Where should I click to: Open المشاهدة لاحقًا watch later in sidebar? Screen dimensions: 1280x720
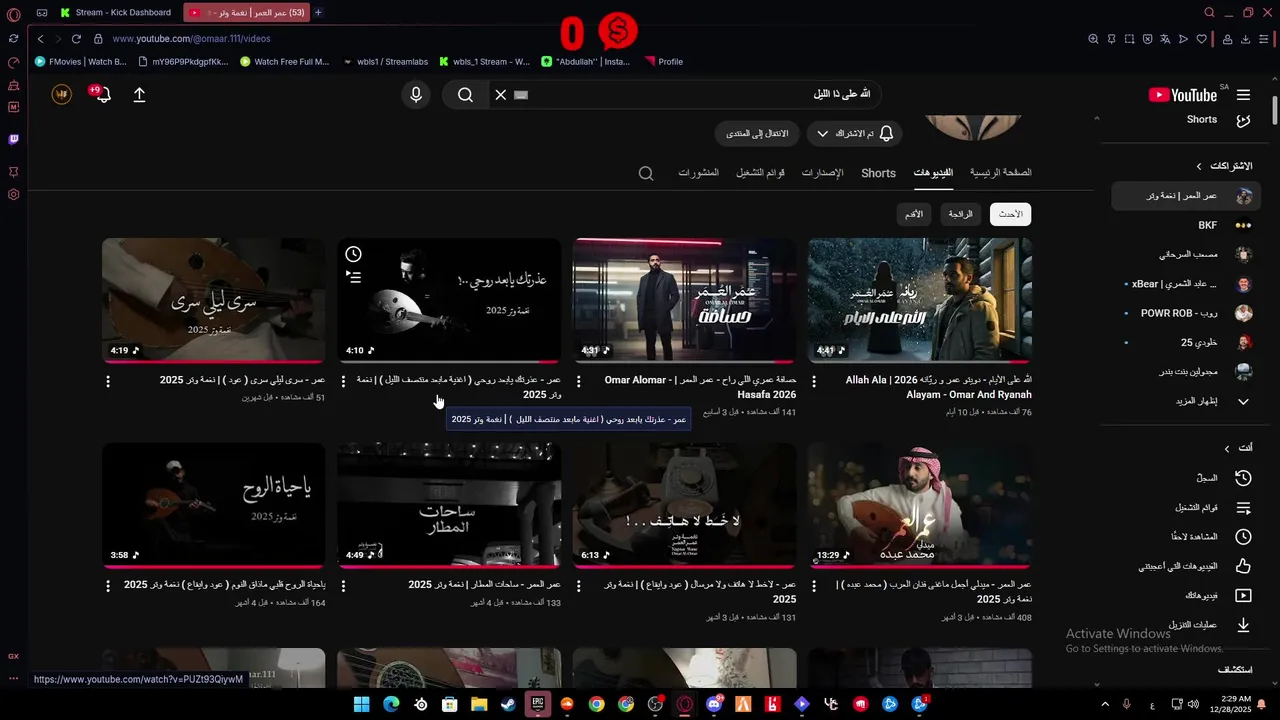point(1186,537)
